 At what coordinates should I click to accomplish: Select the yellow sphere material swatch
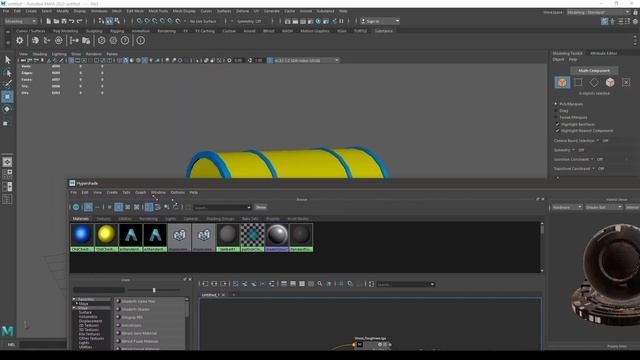pyautogui.click(x=106, y=237)
